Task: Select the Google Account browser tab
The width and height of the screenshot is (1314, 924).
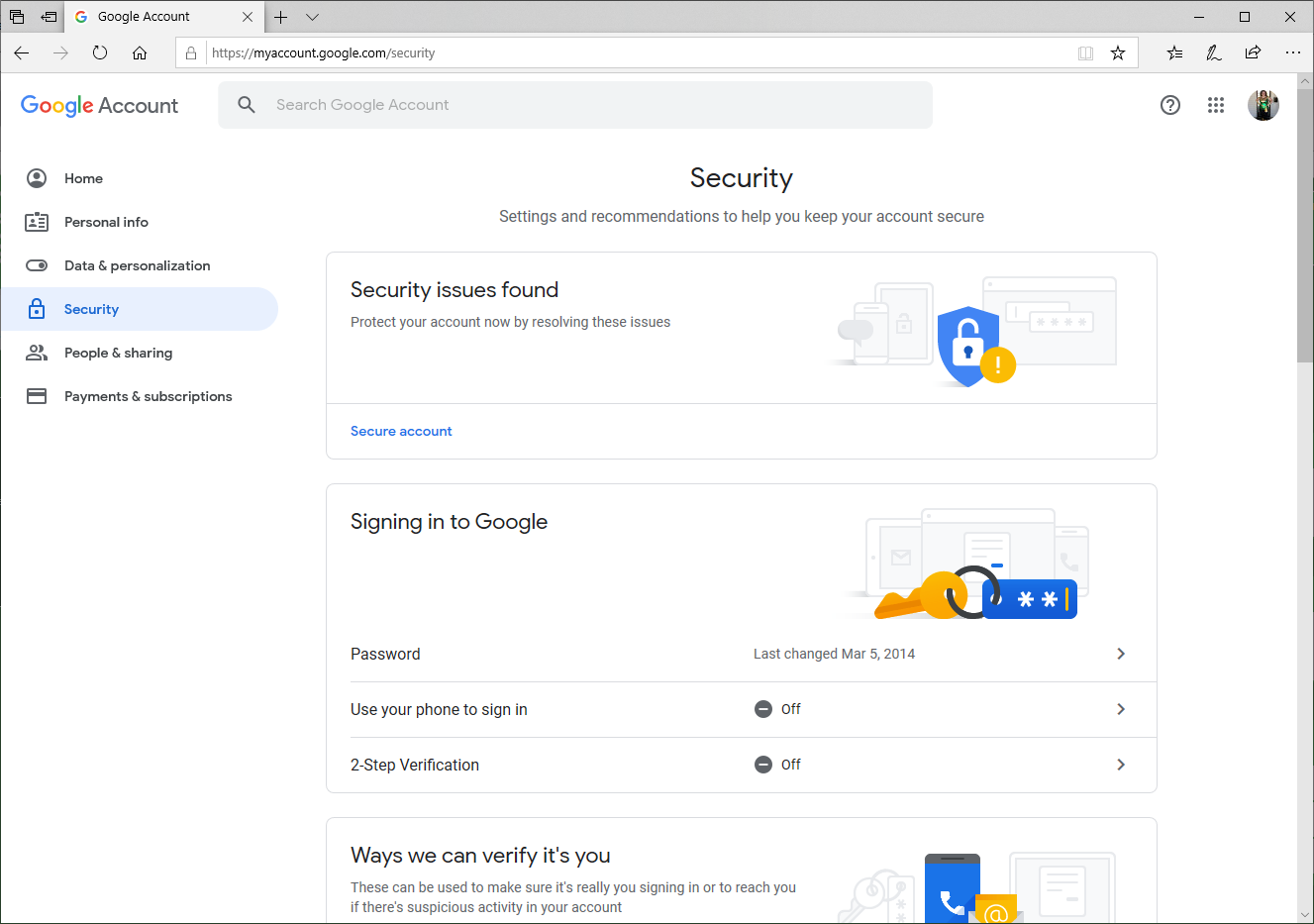Action: [164, 17]
